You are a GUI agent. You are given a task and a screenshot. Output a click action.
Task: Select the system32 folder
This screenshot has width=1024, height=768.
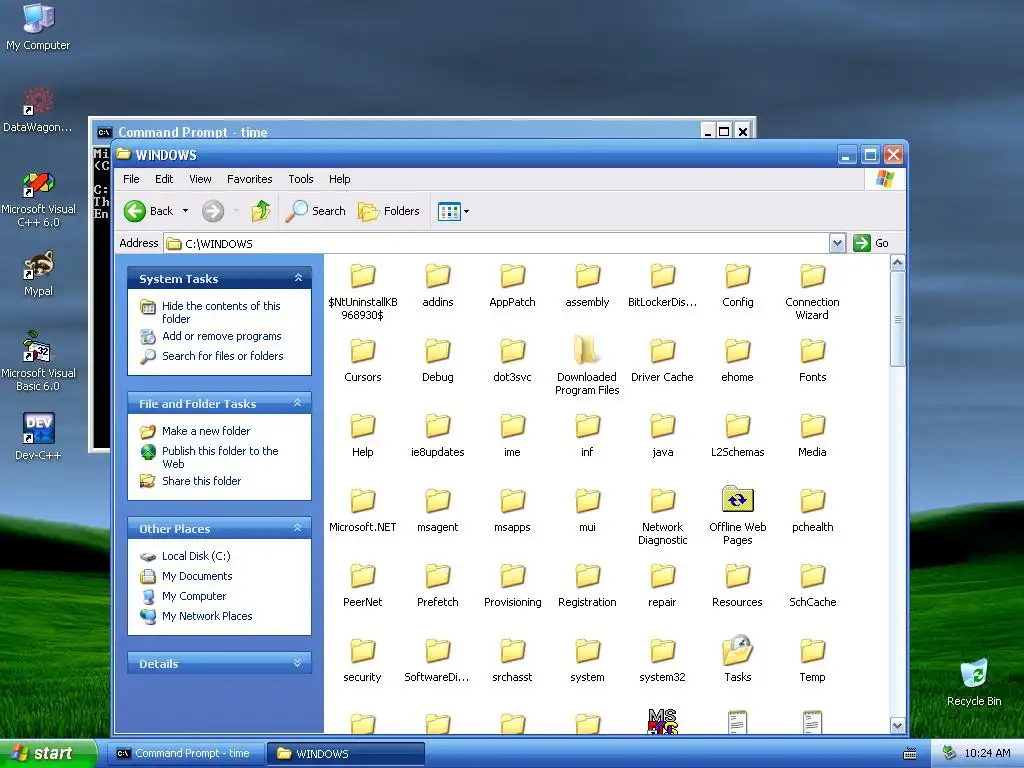click(x=662, y=661)
